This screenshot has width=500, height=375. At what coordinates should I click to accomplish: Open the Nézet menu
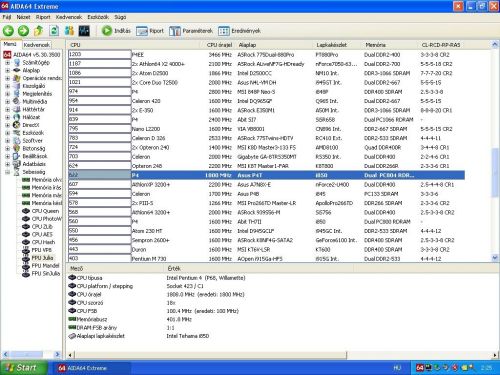[23, 17]
